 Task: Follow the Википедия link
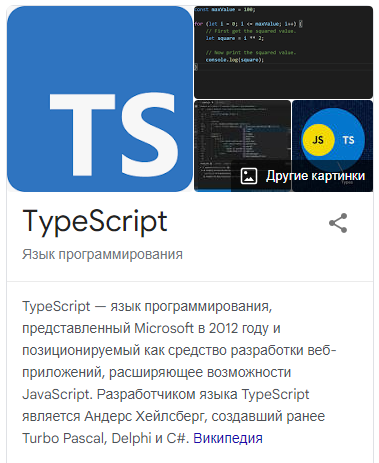click(x=228, y=438)
